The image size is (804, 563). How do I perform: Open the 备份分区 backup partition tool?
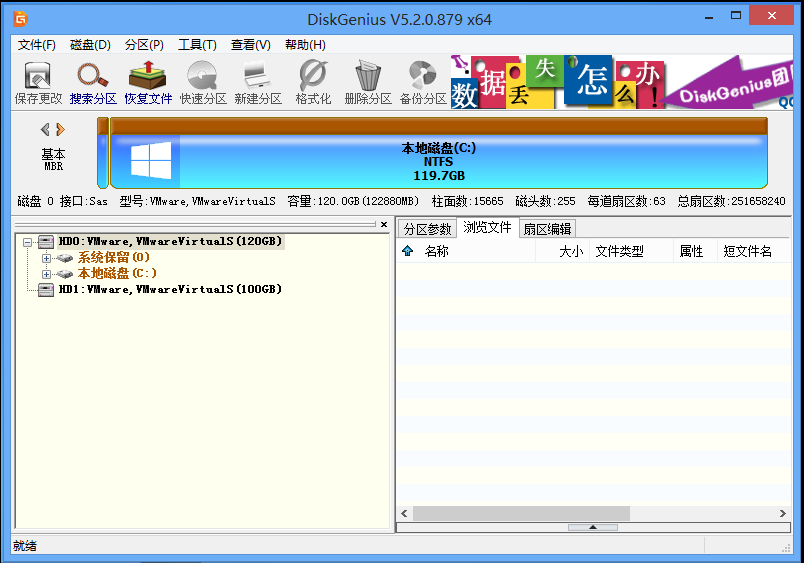[423, 83]
